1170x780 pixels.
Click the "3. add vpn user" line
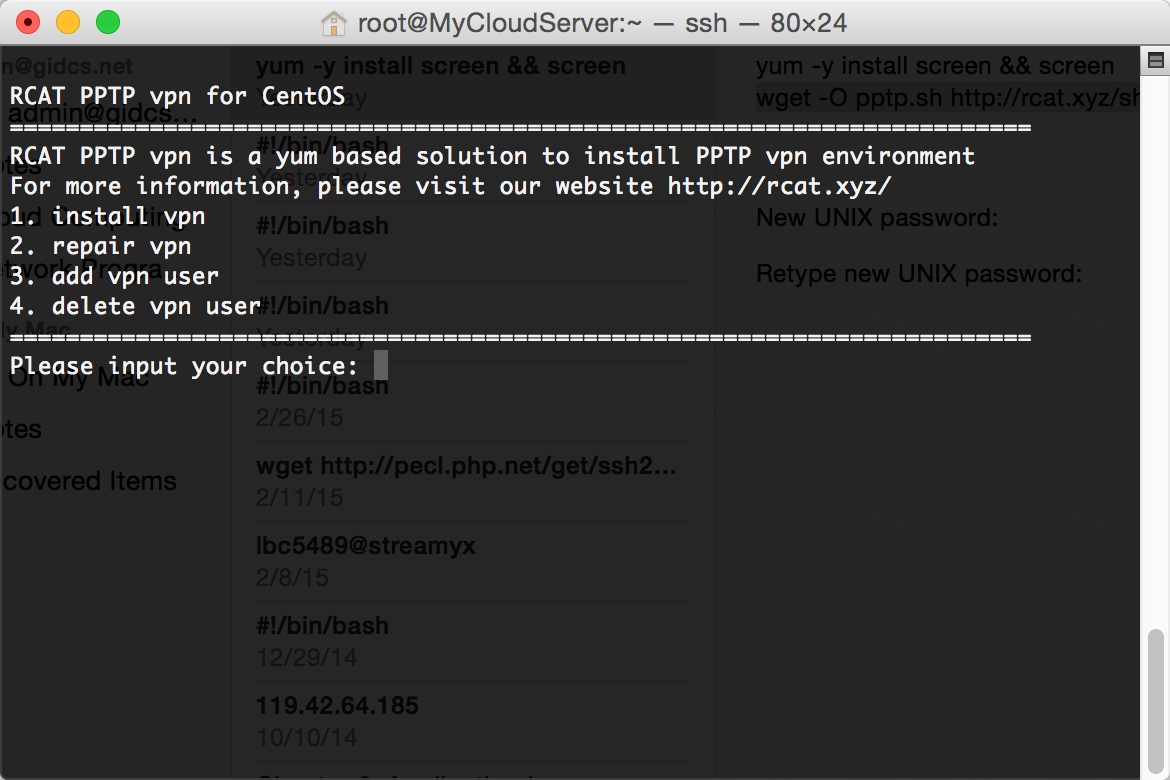point(114,276)
